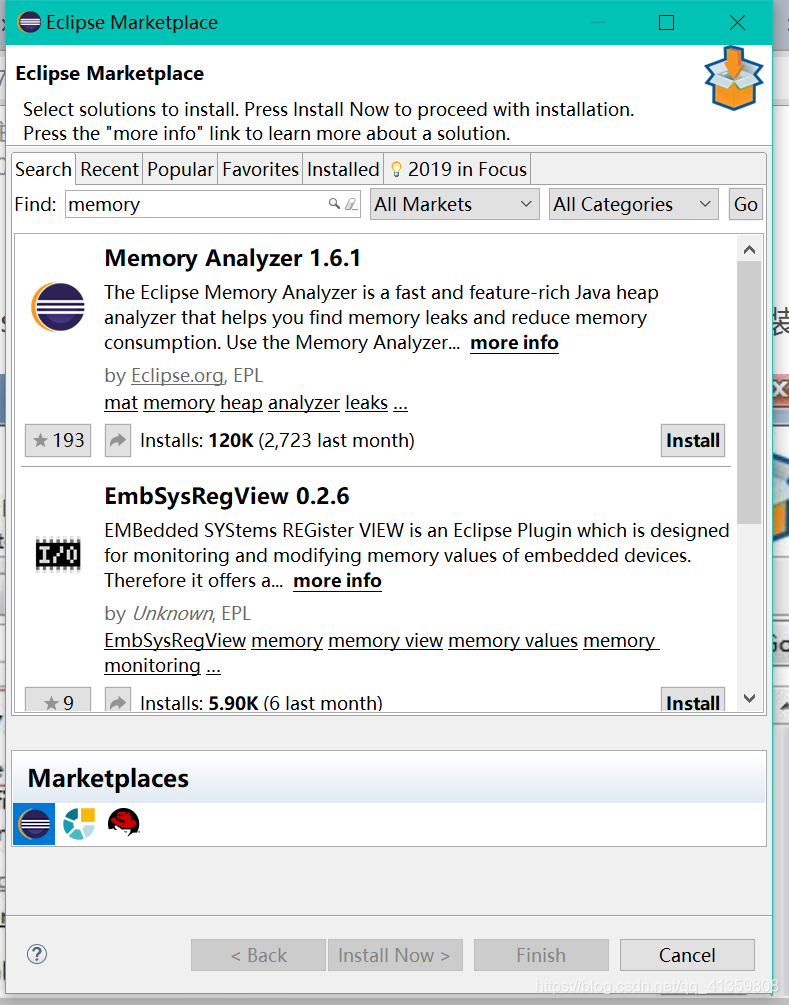Click the Eclipse icon in title bar
The height and width of the screenshot is (1005, 789).
[29, 22]
